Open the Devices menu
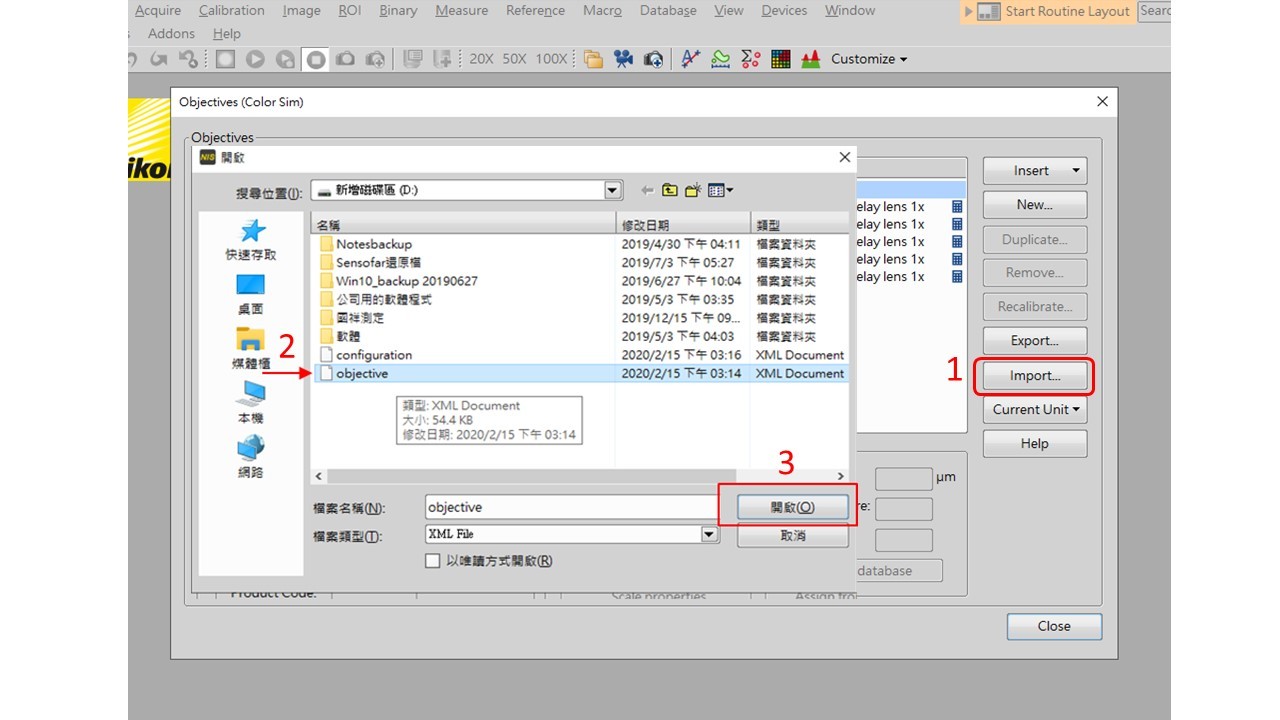Image resolution: width=1280 pixels, height=720 pixels. click(x=783, y=10)
